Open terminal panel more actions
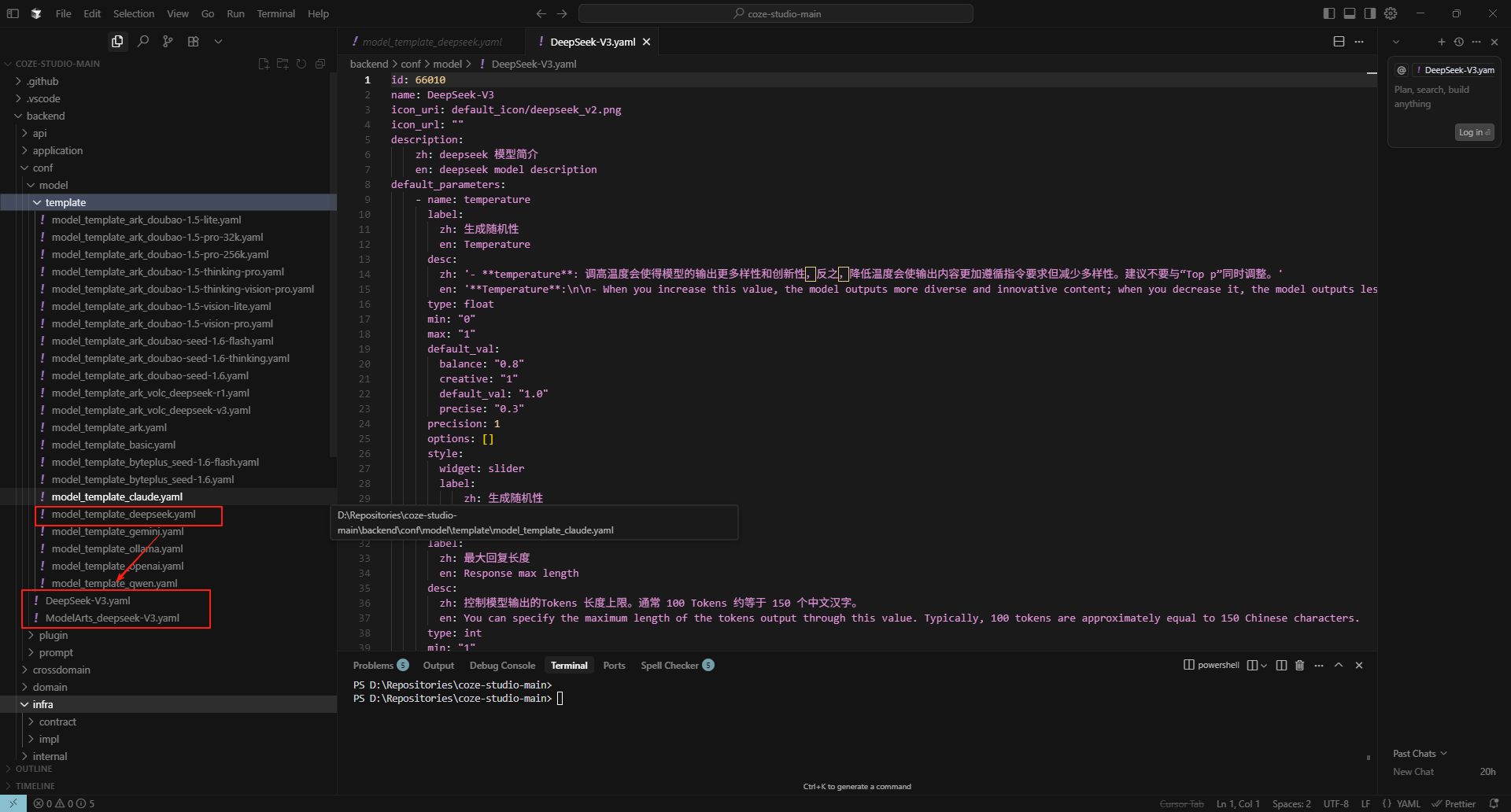 tap(1319, 665)
